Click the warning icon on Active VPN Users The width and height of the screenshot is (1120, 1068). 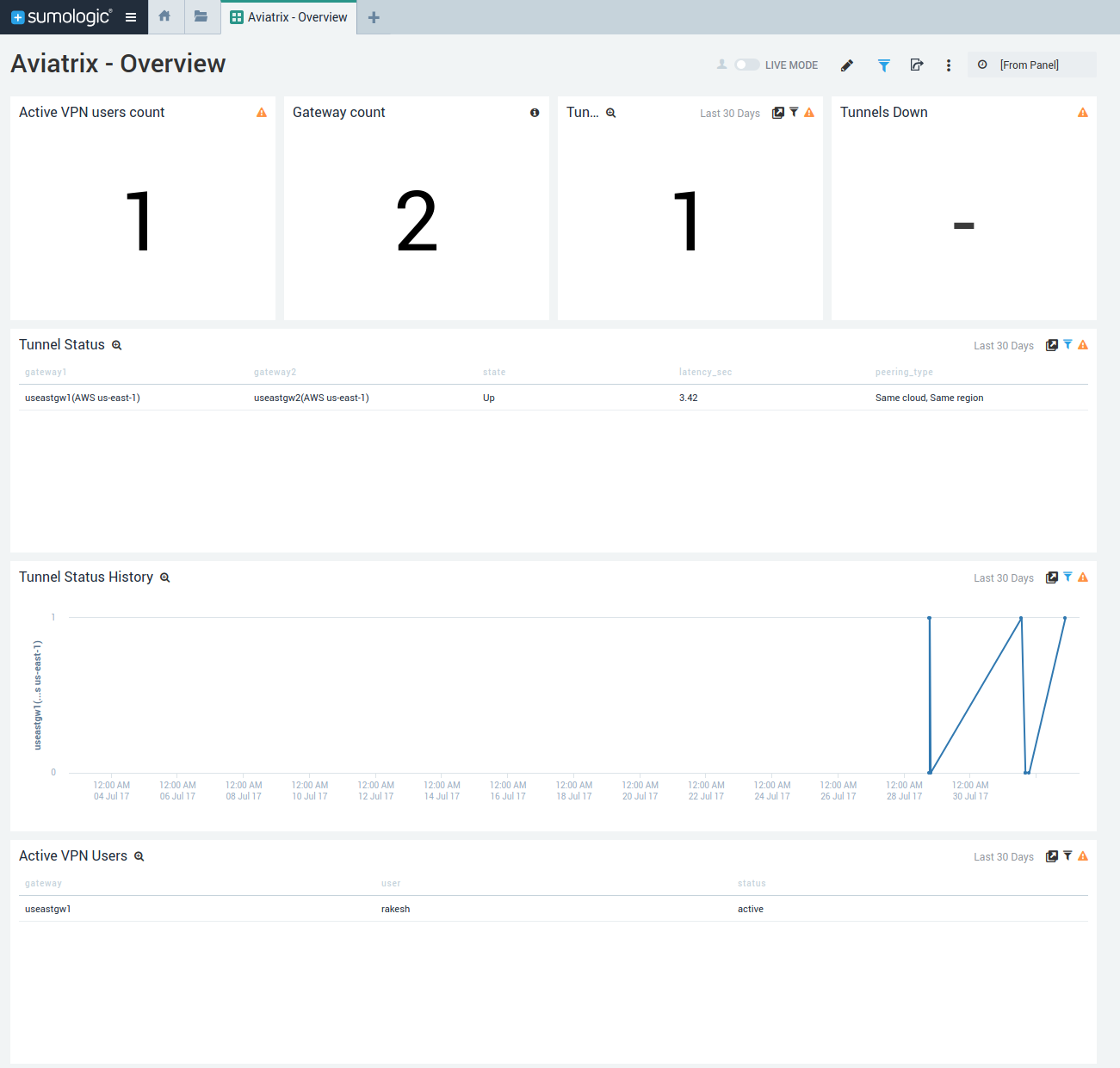click(x=1083, y=856)
